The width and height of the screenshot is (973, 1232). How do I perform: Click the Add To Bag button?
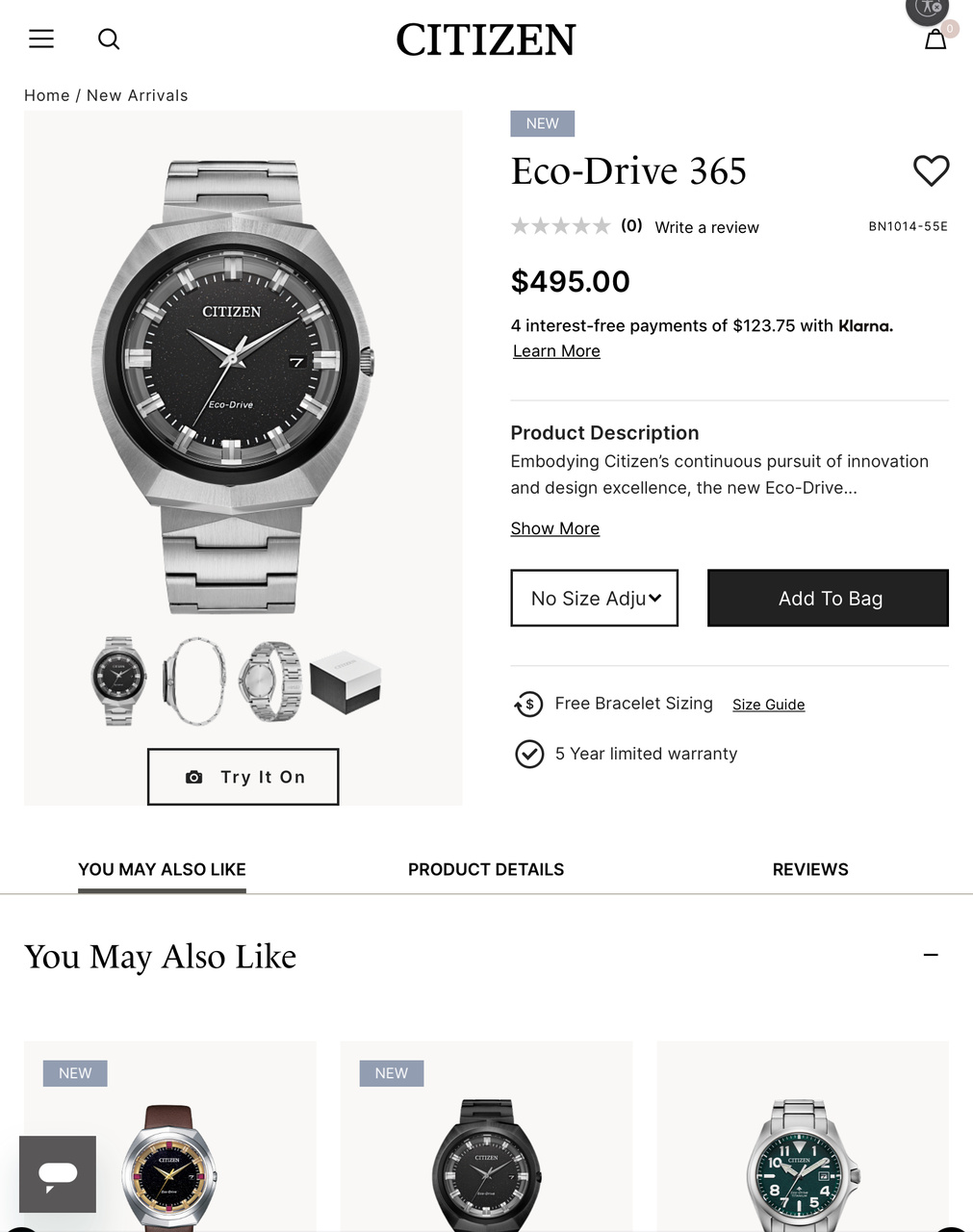point(828,598)
